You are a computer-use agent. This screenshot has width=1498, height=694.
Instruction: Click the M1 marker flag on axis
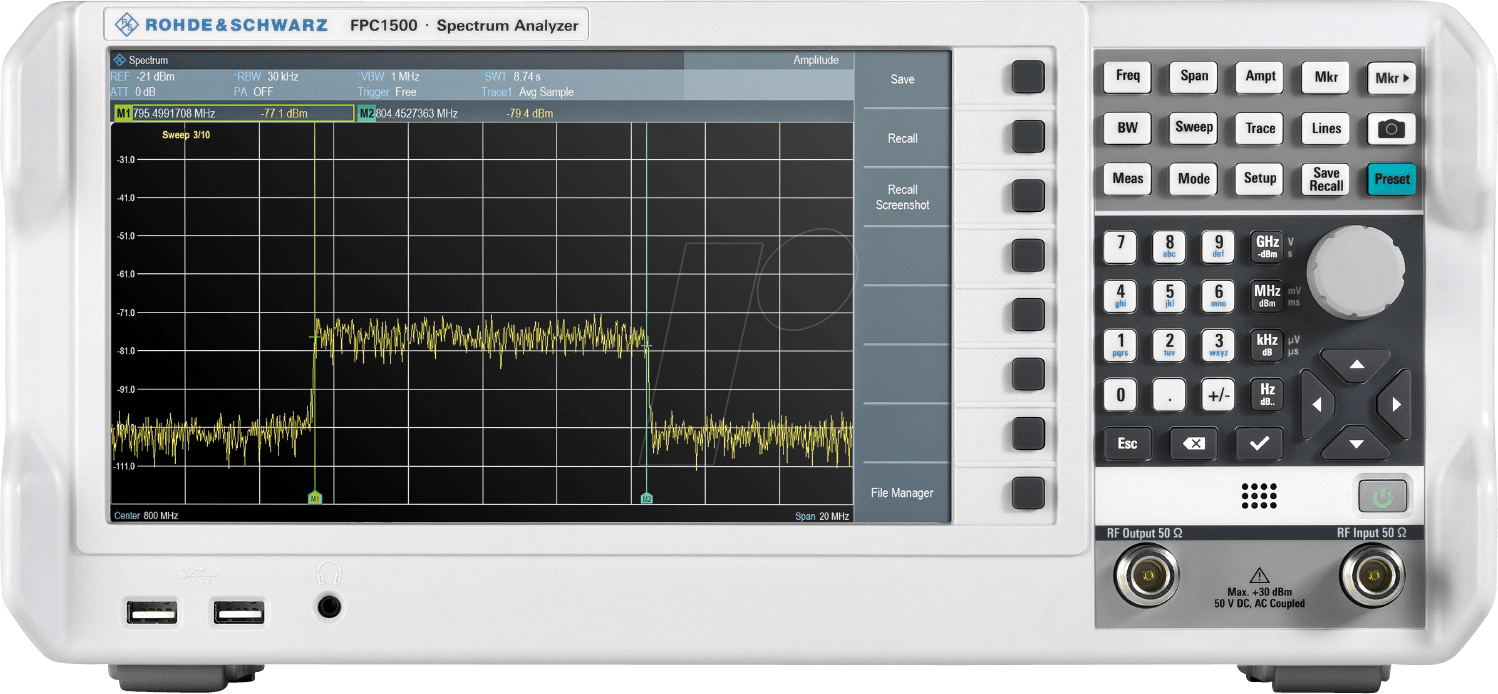coord(315,497)
